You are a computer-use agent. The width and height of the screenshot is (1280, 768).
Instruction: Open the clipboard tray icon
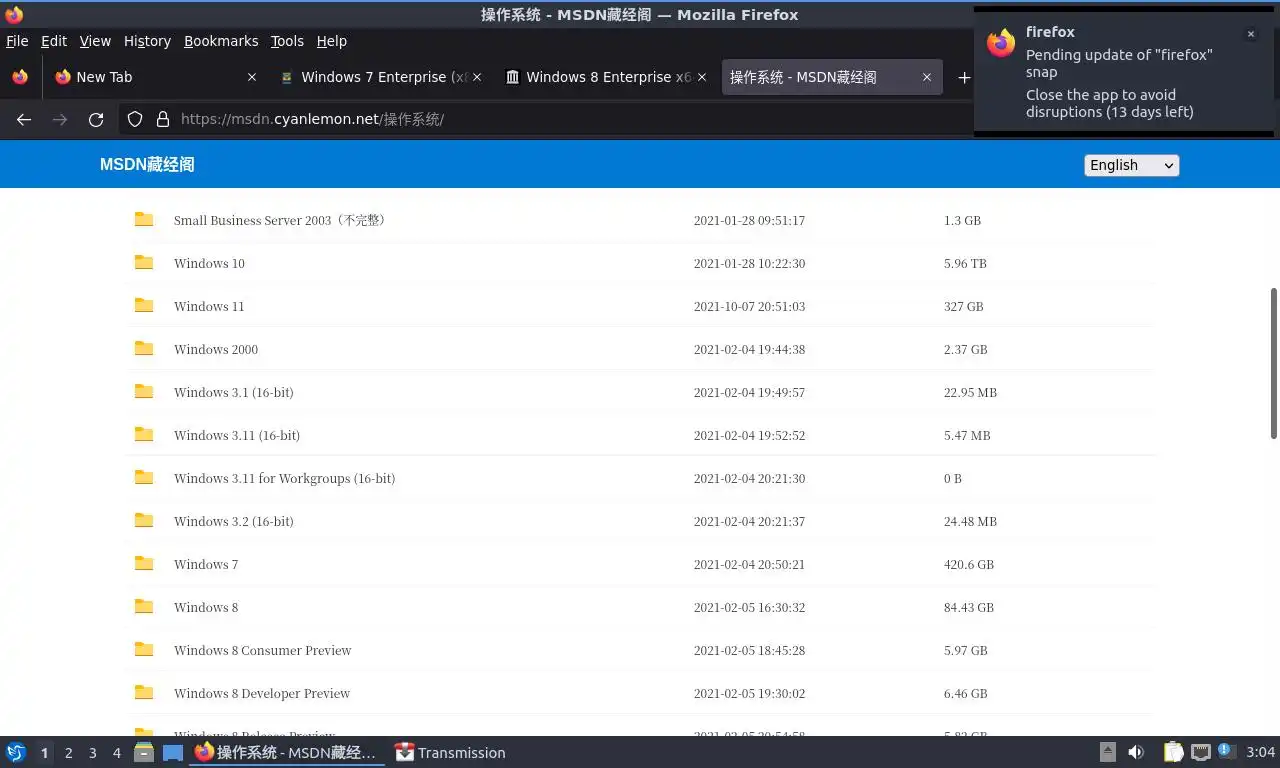click(x=1174, y=752)
